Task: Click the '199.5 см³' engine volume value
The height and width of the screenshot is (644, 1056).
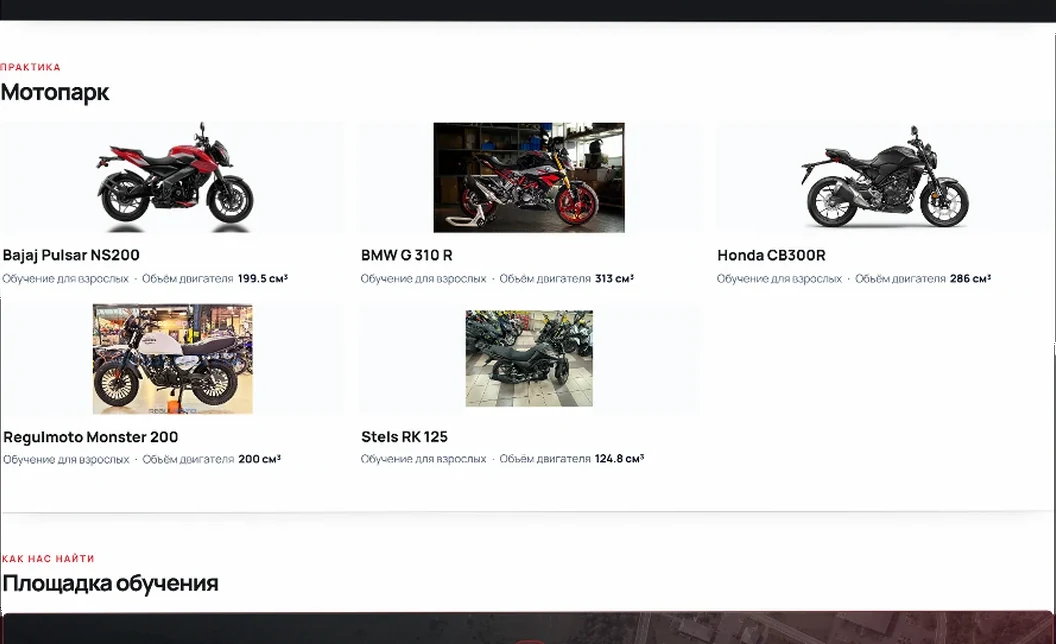Action: coord(263,278)
